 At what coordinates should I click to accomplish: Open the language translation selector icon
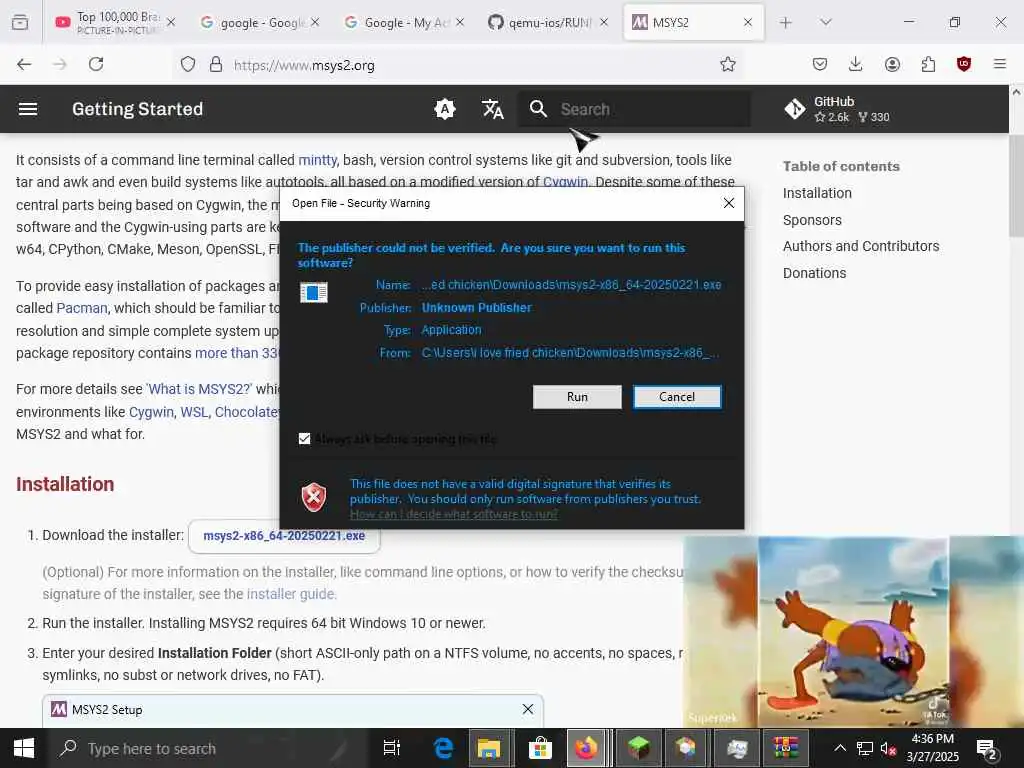pyautogui.click(x=492, y=109)
